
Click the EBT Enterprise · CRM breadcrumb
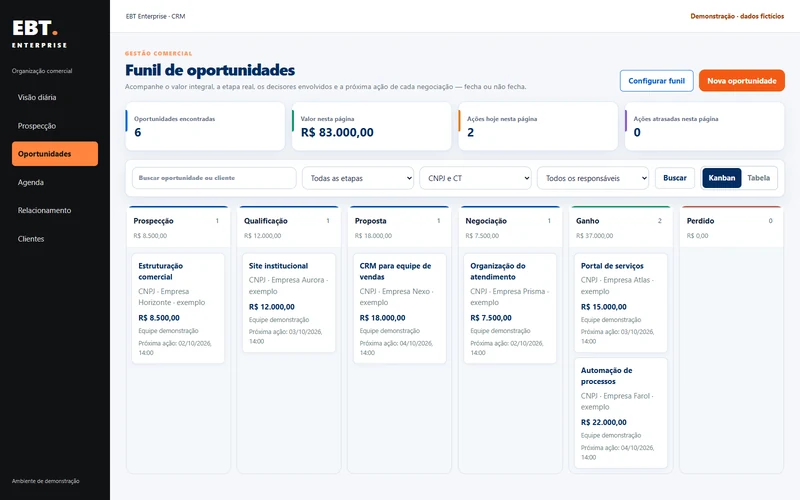click(156, 16)
